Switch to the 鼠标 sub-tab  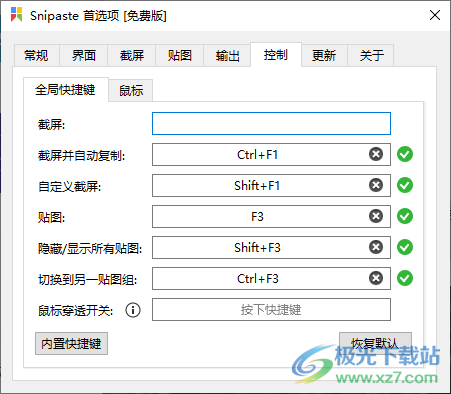(x=131, y=91)
